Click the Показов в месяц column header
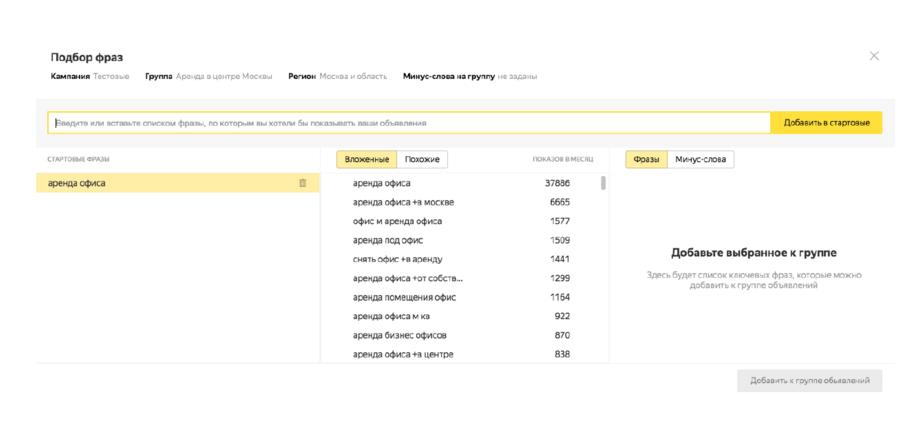 (x=563, y=160)
